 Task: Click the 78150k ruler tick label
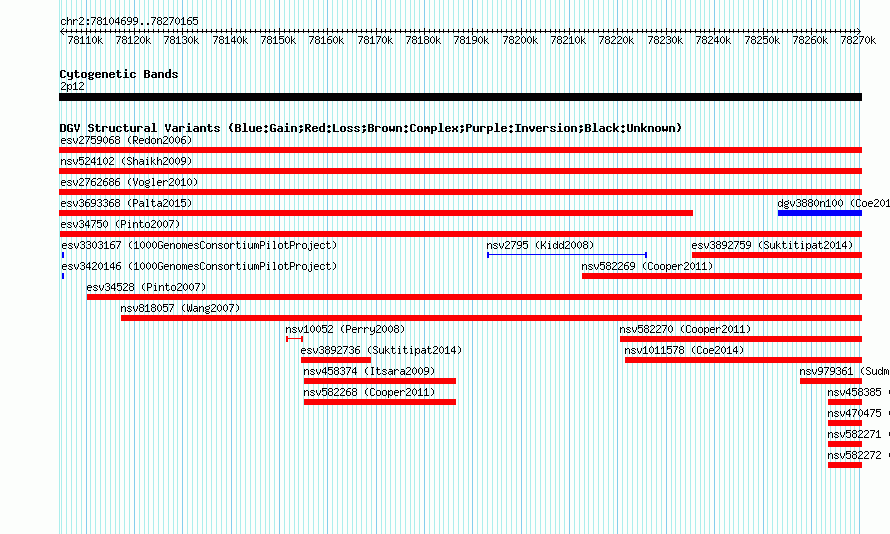278,40
